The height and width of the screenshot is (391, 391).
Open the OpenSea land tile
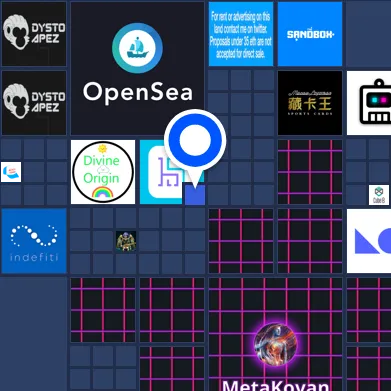point(137,68)
